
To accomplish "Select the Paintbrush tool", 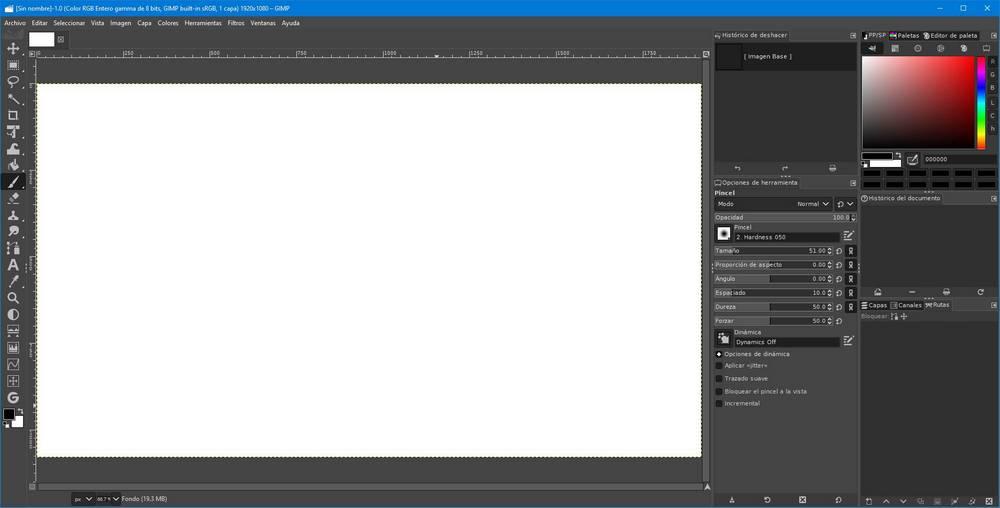I will (13, 182).
